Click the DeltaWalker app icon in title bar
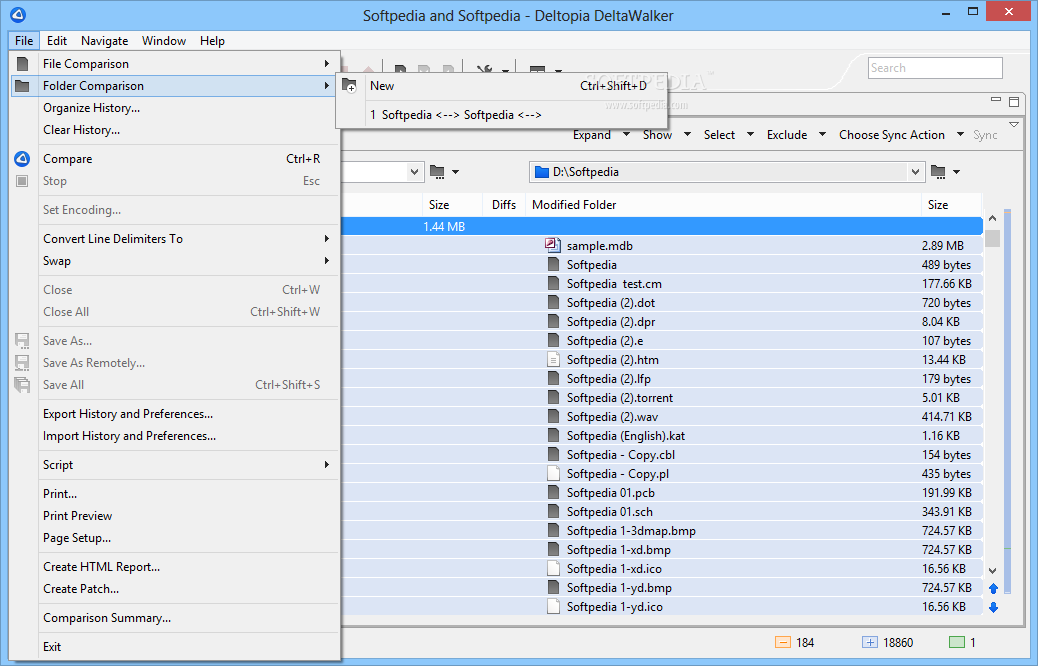The width and height of the screenshot is (1038, 666). 18,15
